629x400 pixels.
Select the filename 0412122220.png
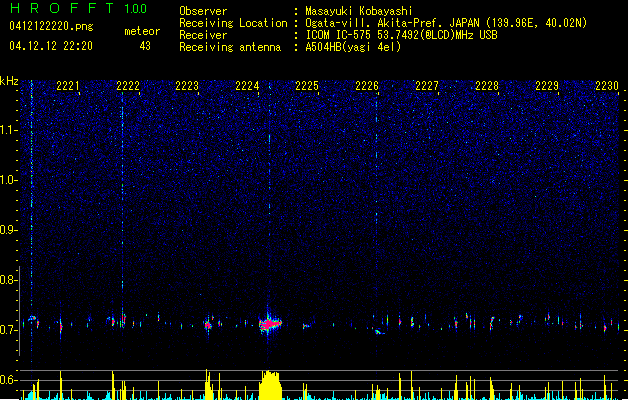point(51,26)
